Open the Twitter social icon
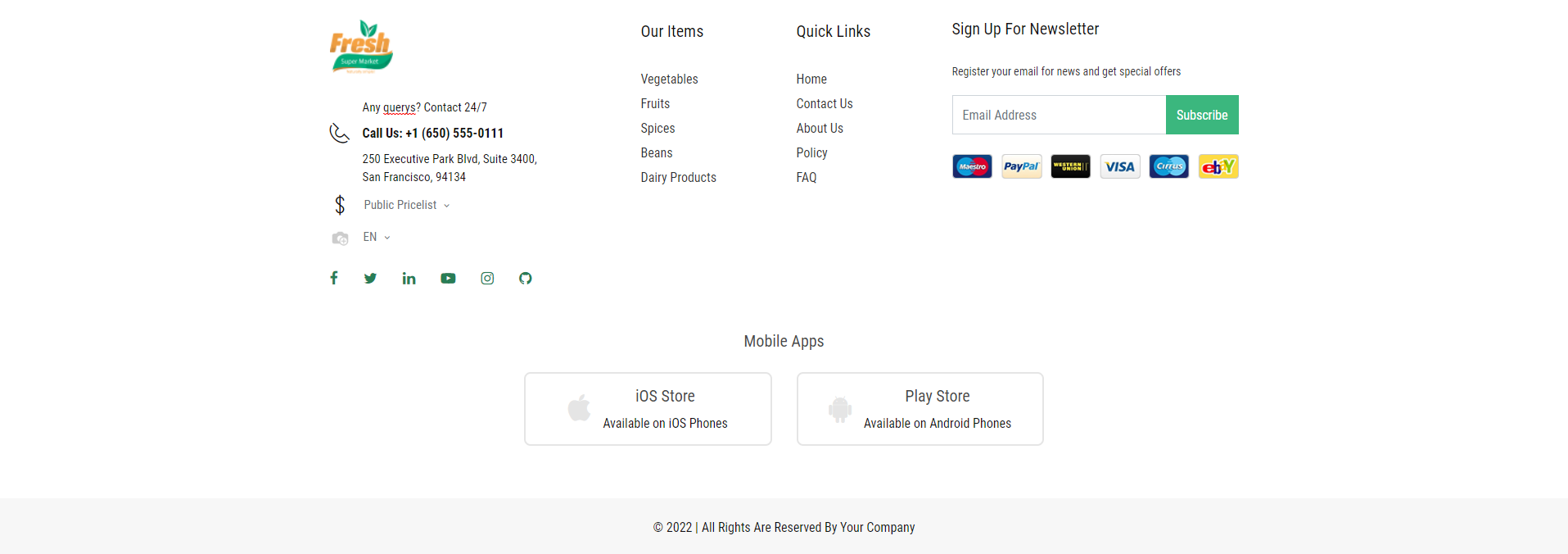1568x554 pixels. [x=370, y=278]
